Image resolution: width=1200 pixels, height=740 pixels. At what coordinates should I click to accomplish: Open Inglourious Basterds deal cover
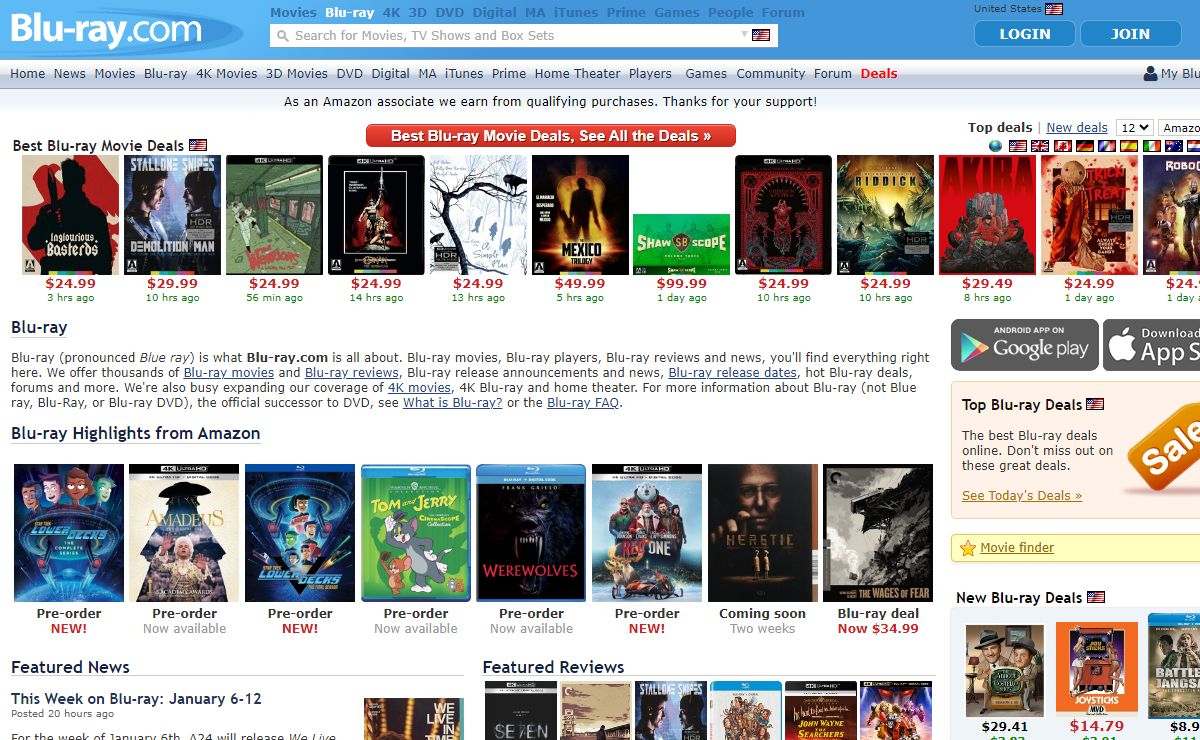(70, 215)
